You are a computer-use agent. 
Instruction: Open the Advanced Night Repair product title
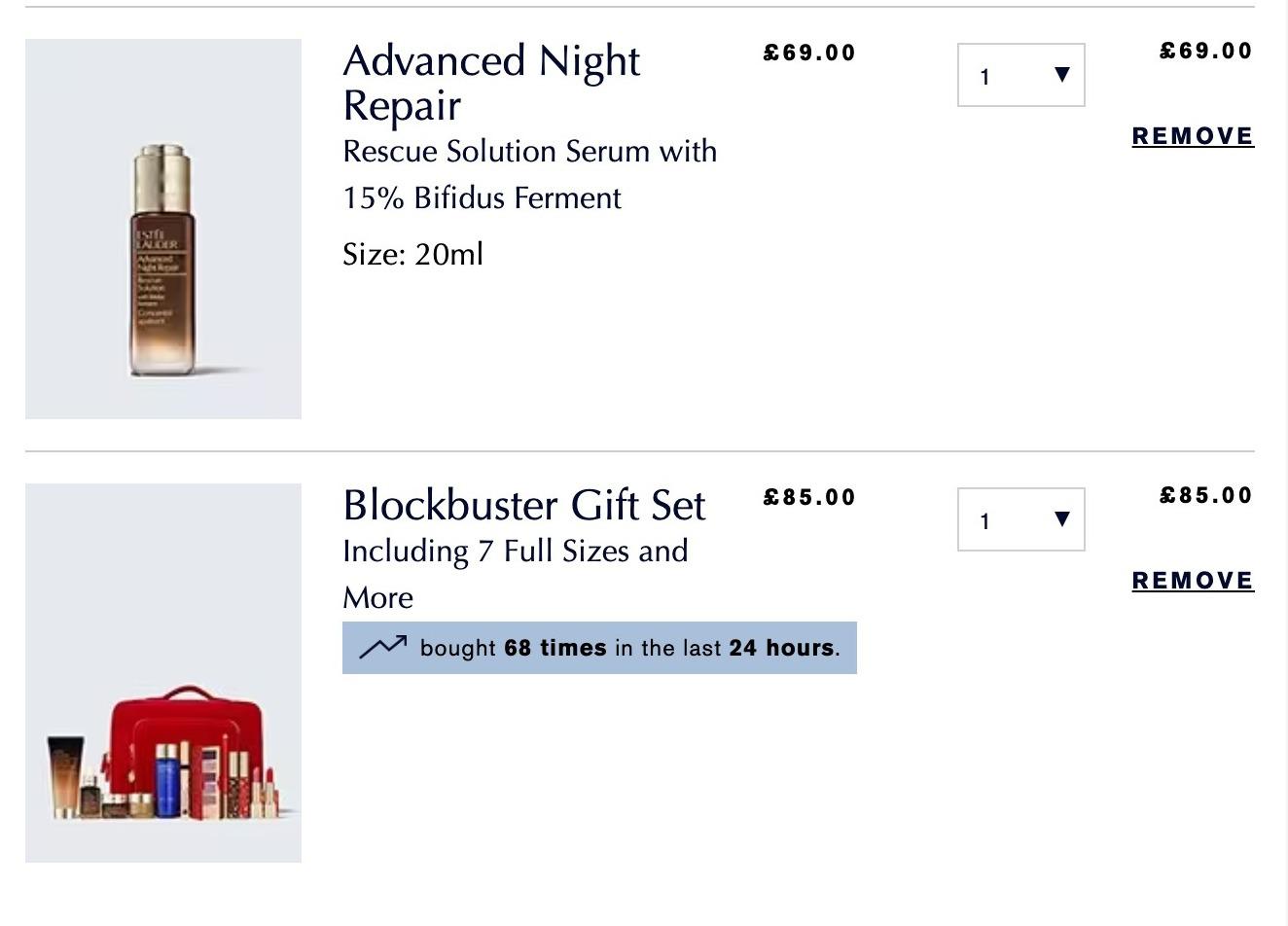click(x=492, y=83)
